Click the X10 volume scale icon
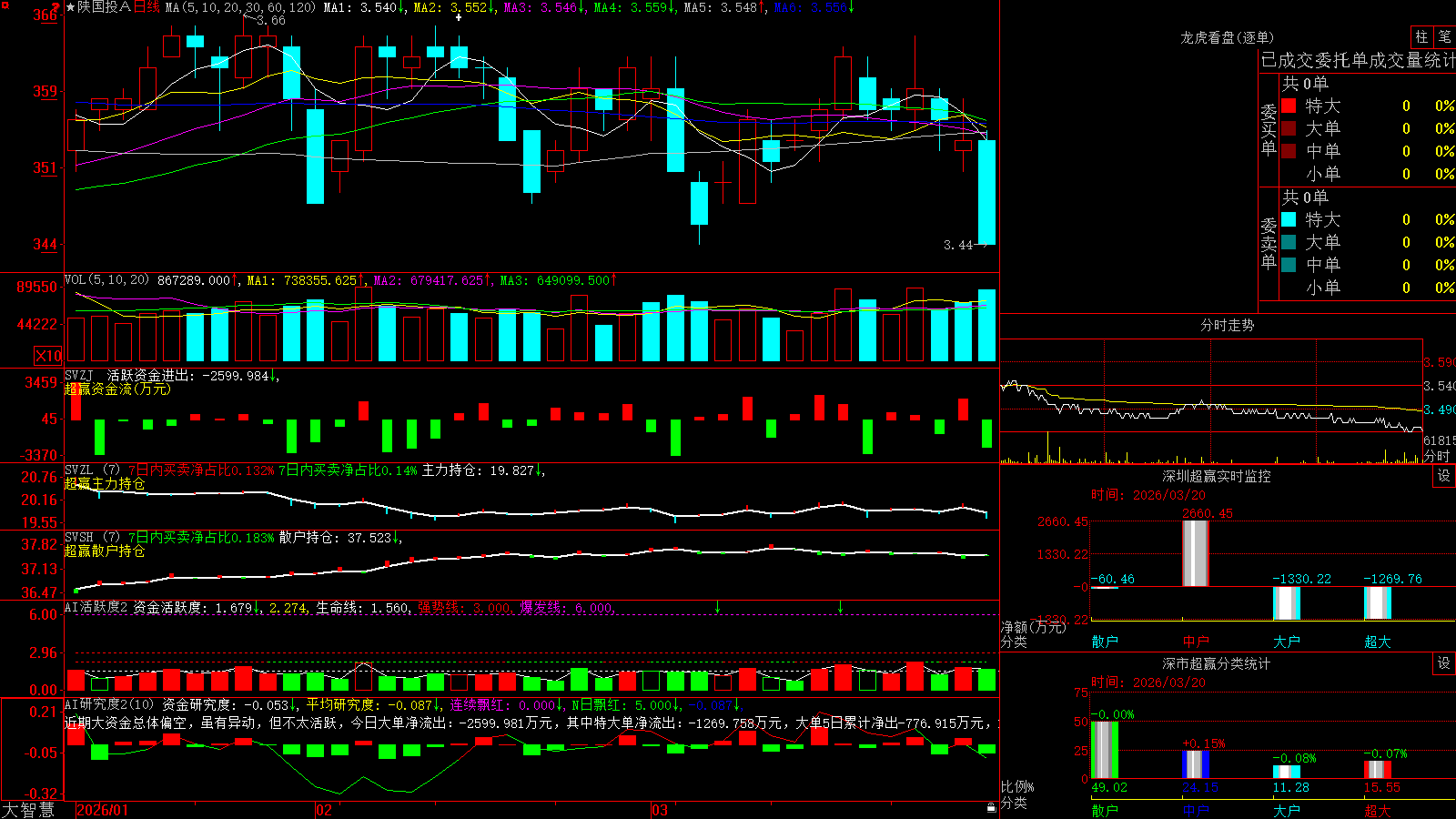The image size is (1456, 819). click(x=48, y=356)
